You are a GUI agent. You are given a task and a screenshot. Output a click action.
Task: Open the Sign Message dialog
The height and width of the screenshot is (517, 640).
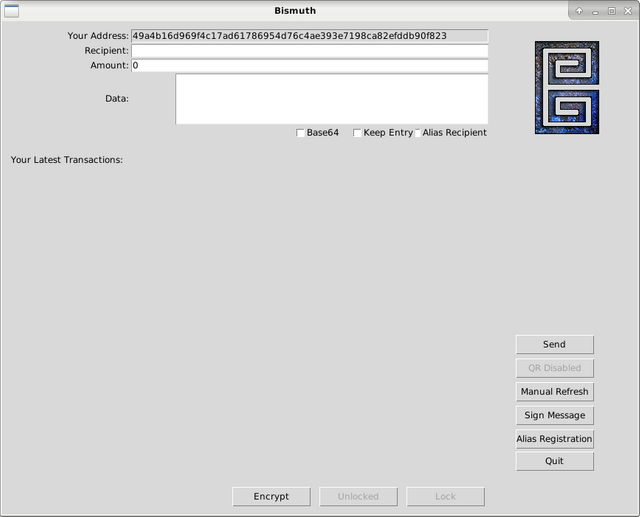click(x=555, y=415)
